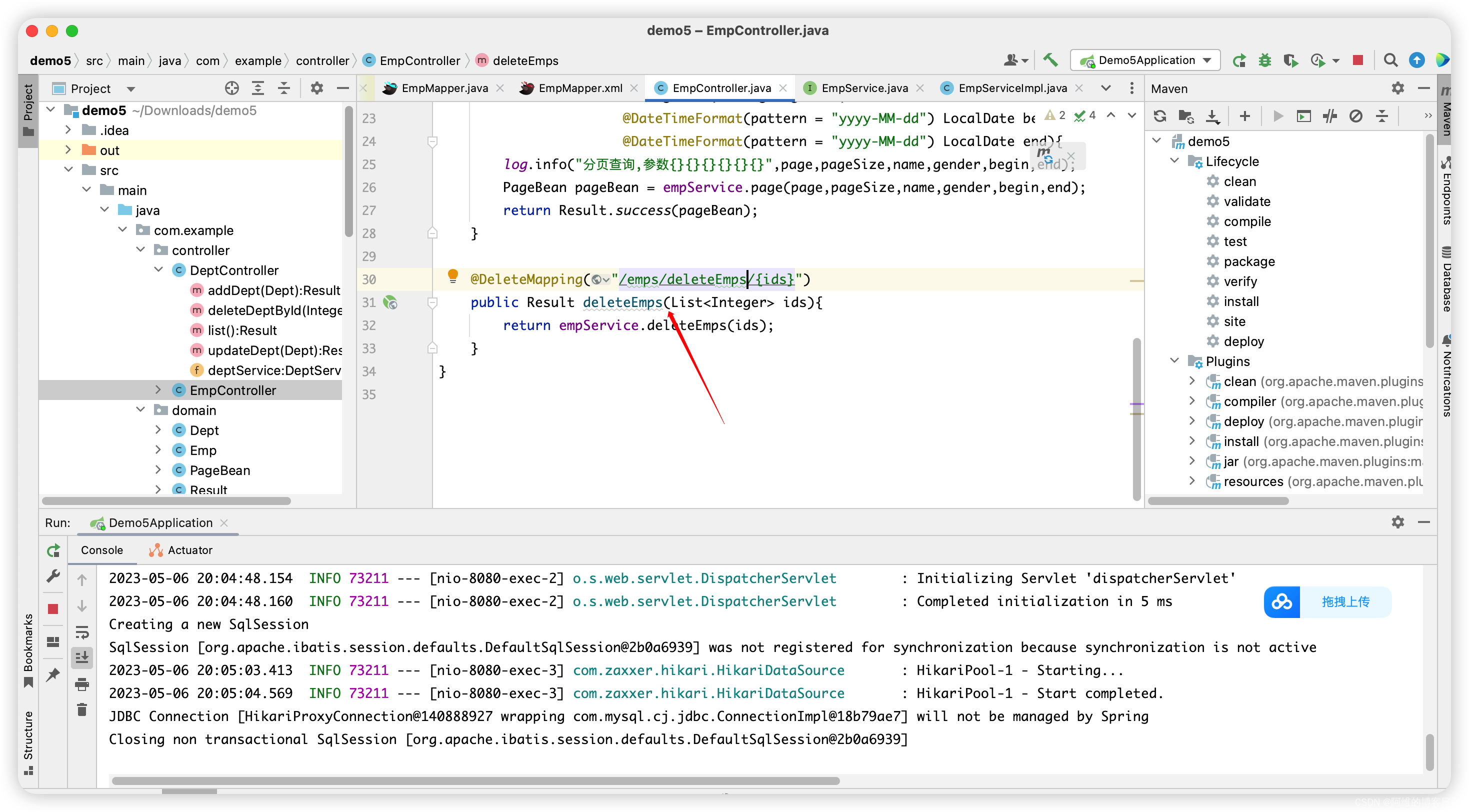1469x812 pixels.
Task: Switch to the EmpService.java editor tab
Action: pos(863,88)
